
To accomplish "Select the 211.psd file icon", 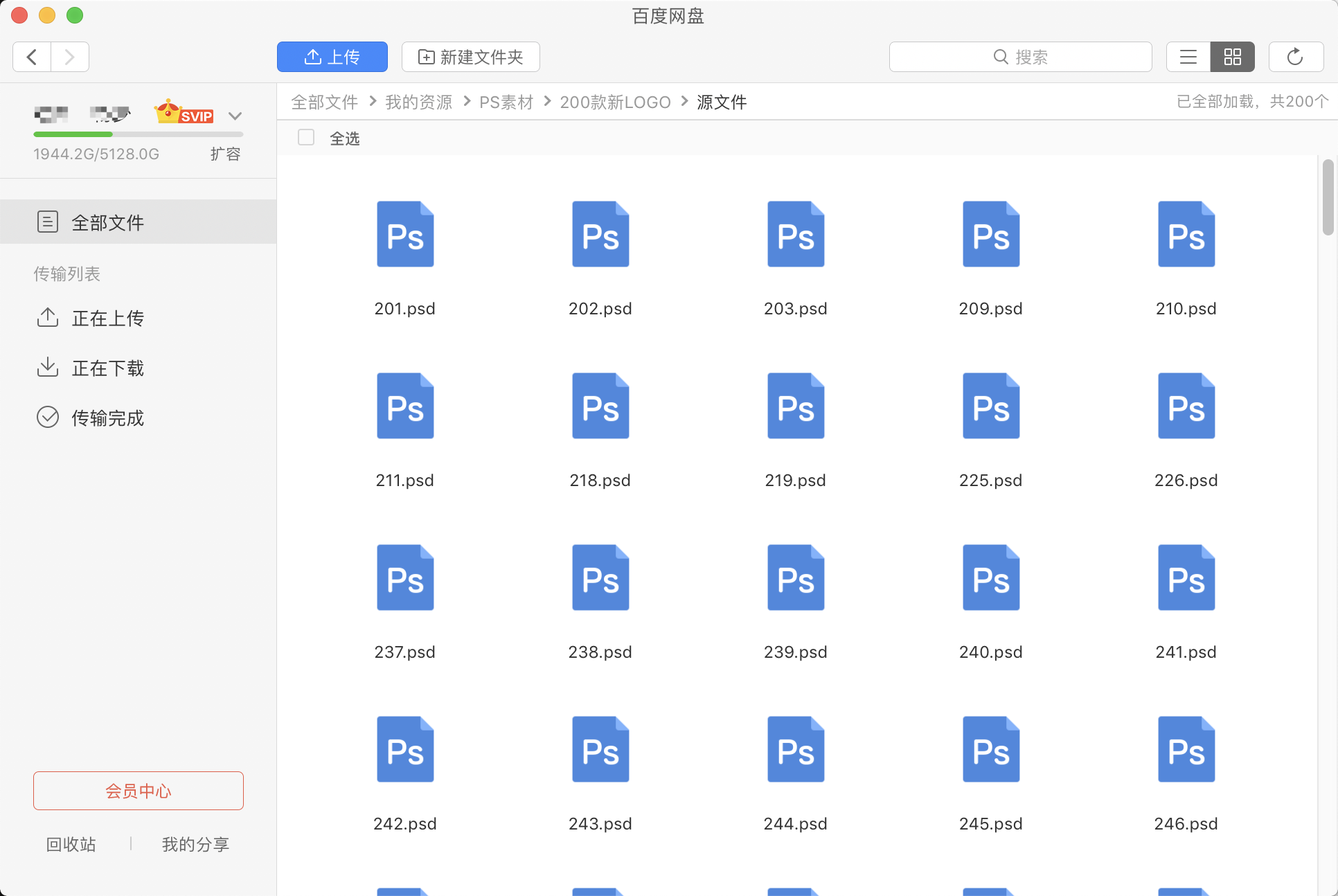I will click(x=405, y=406).
